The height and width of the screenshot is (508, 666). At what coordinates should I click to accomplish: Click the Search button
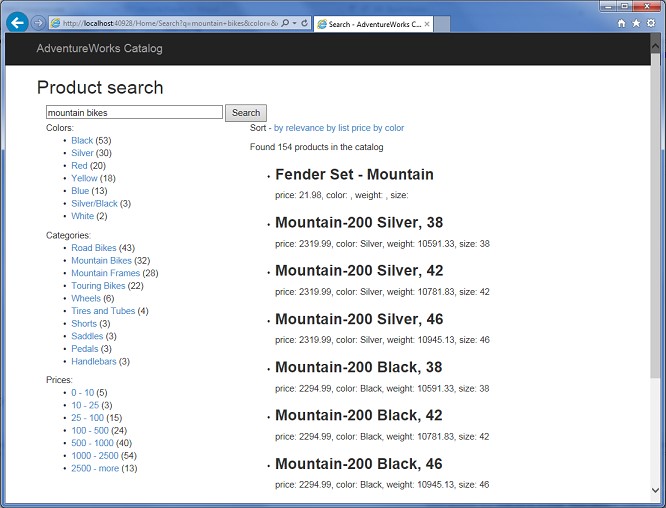pos(246,113)
